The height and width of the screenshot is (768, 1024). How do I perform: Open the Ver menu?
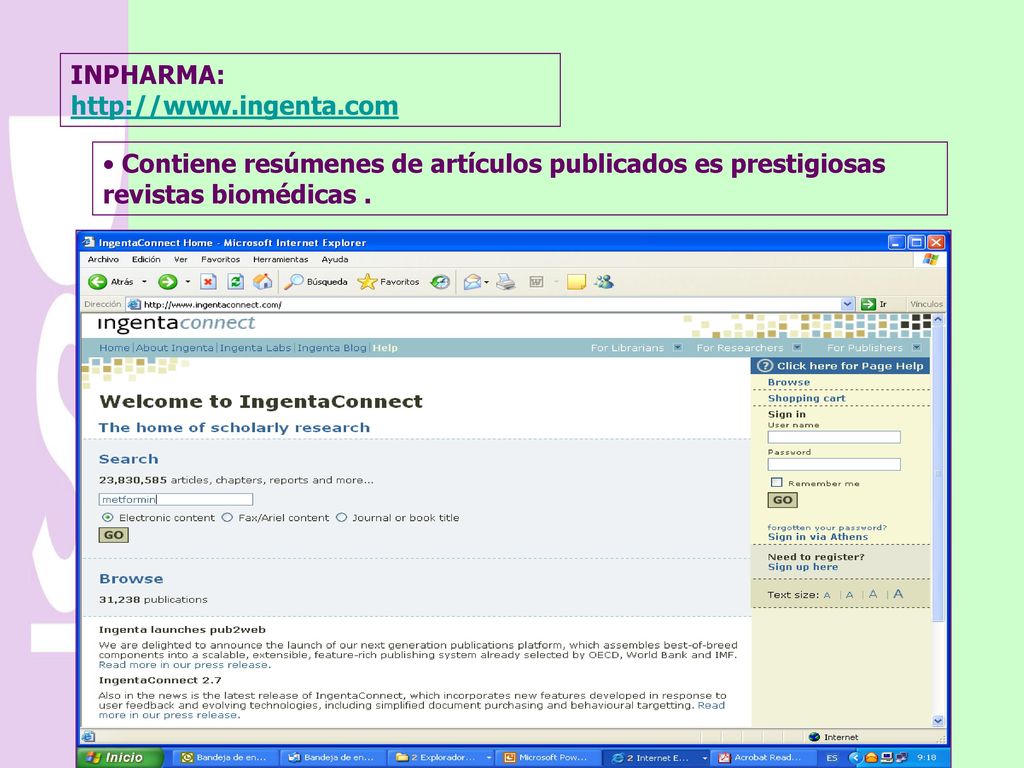[180, 259]
